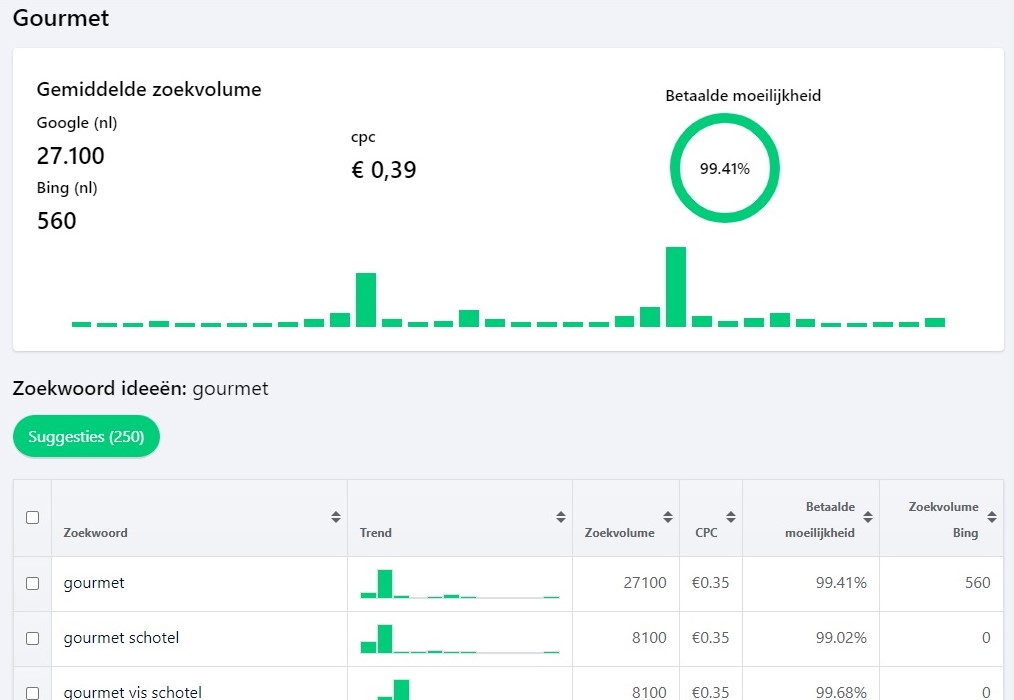1014x700 pixels.
Task: Click the Trend column header
Action: click(376, 533)
